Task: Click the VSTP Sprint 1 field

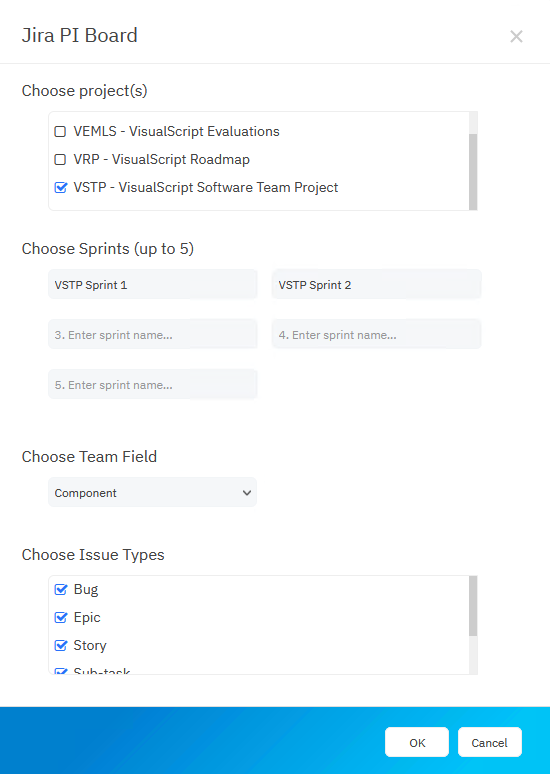Action: coord(153,284)
